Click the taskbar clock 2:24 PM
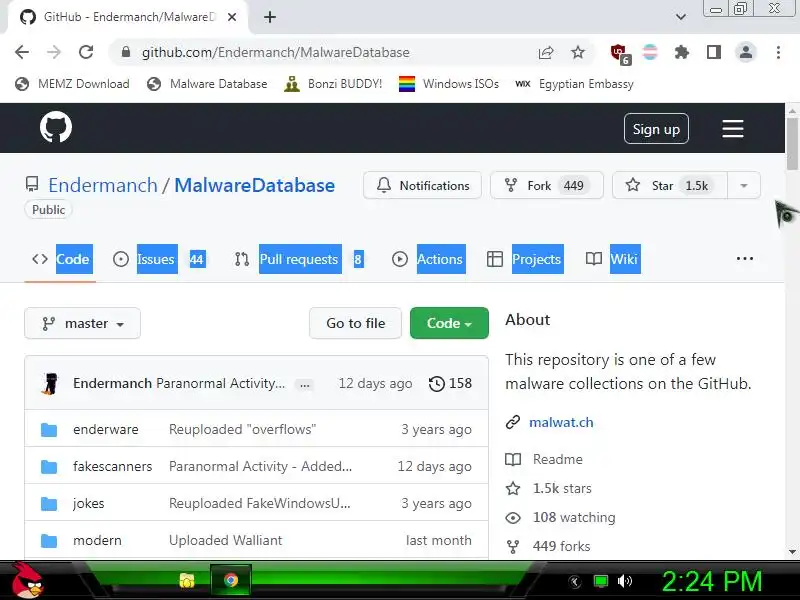This screenshot has width=800, height=600. tap(712, 581)
